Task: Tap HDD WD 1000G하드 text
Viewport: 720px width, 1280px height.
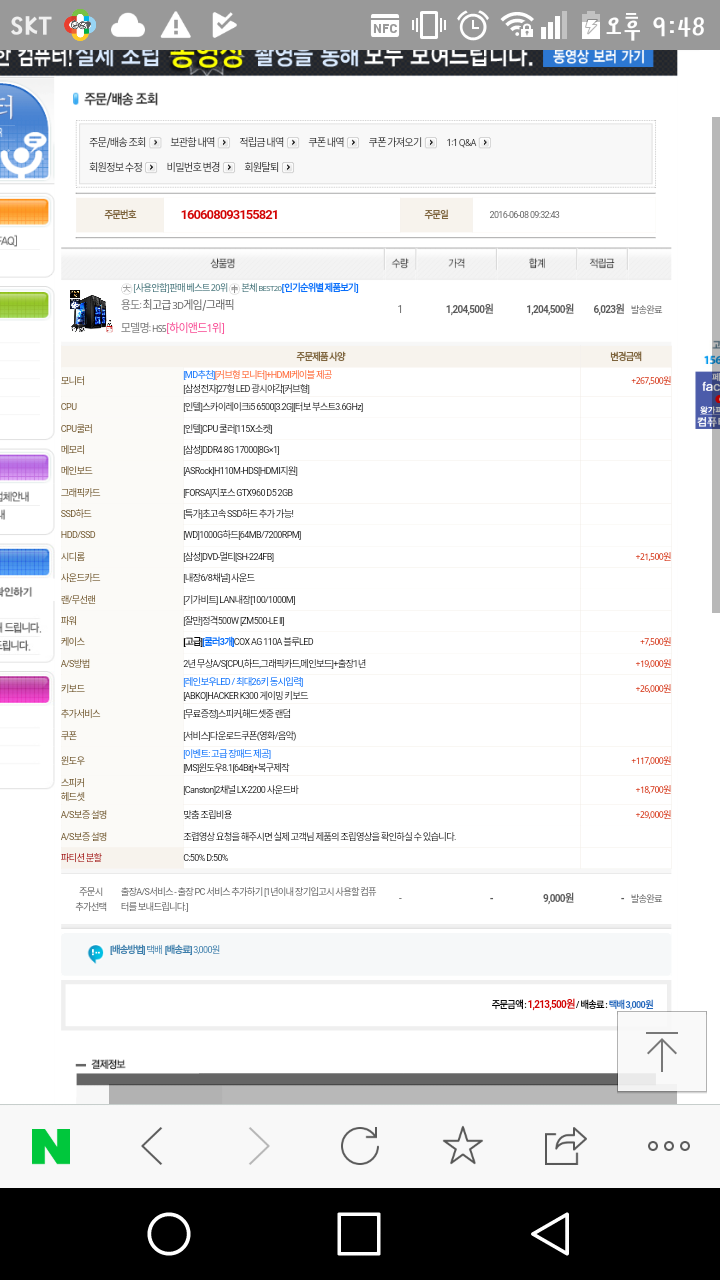Action: 242,535
